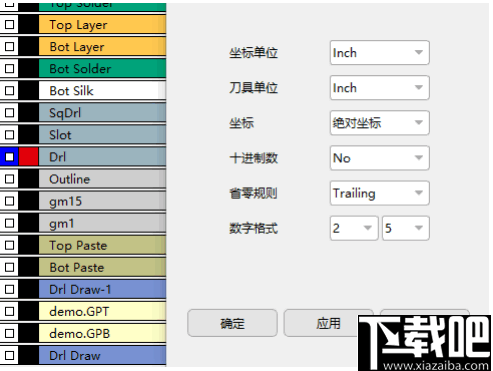Tick the Top Layer checkbox

(x=9, y=24)
